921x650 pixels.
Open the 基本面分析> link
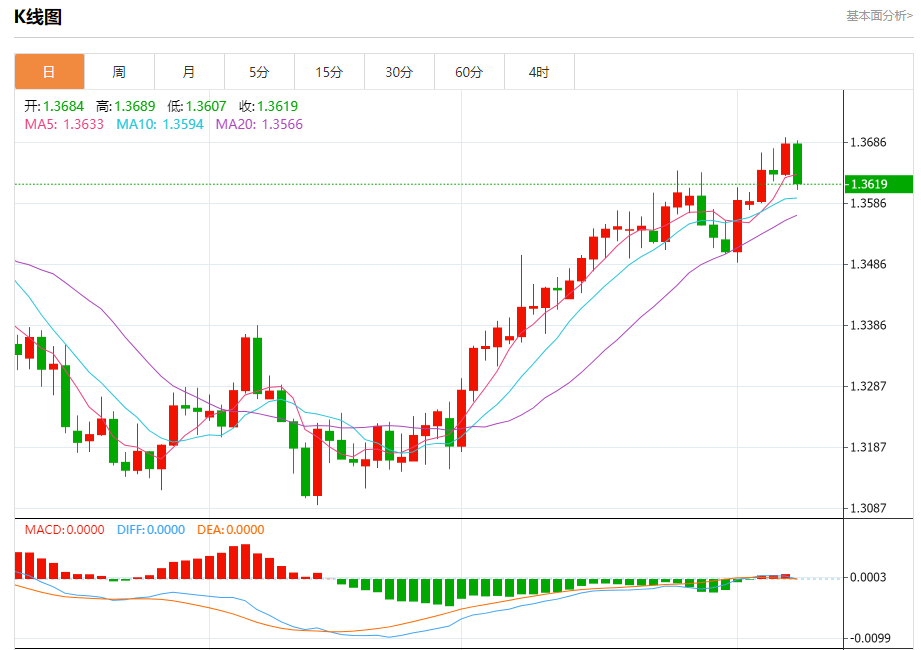point(879,16)
